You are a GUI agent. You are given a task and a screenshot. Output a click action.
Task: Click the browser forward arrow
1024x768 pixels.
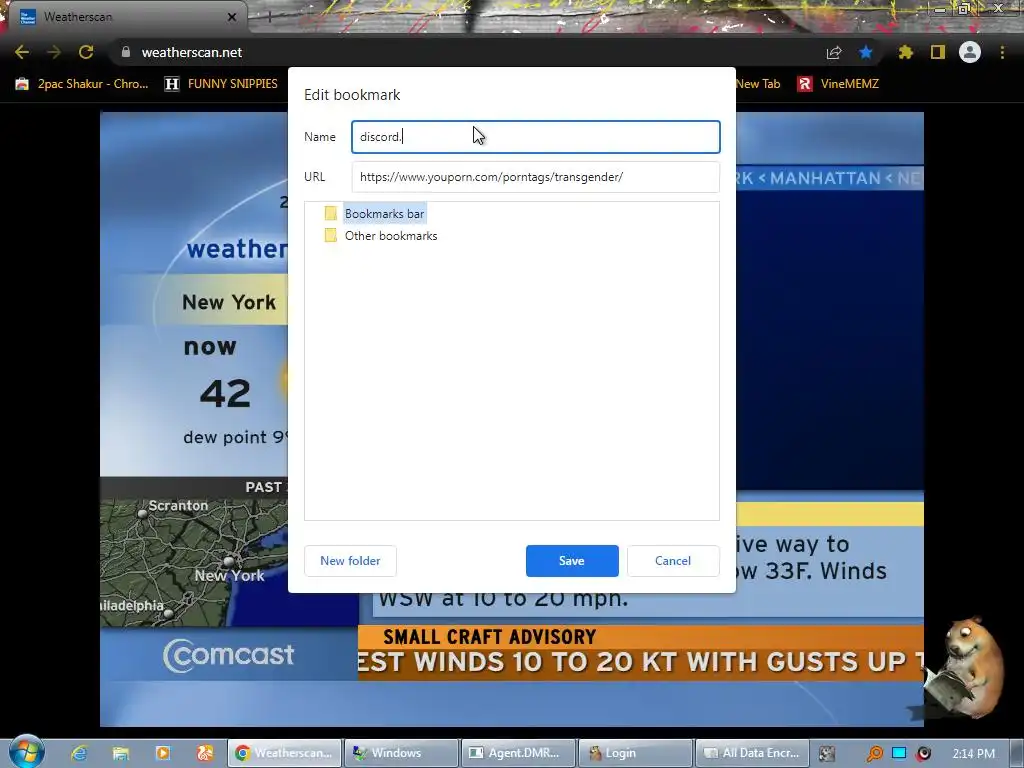tap(54, 52)
